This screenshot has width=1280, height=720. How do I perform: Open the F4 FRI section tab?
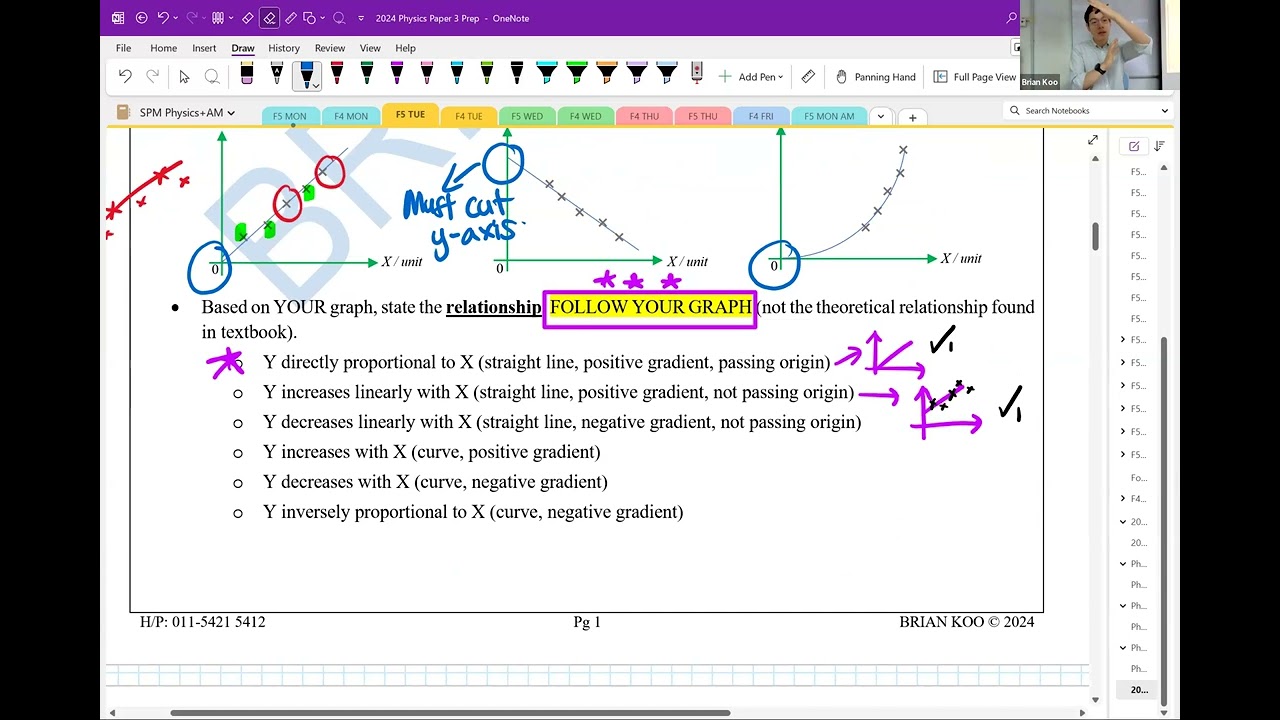tap(761, 116)
